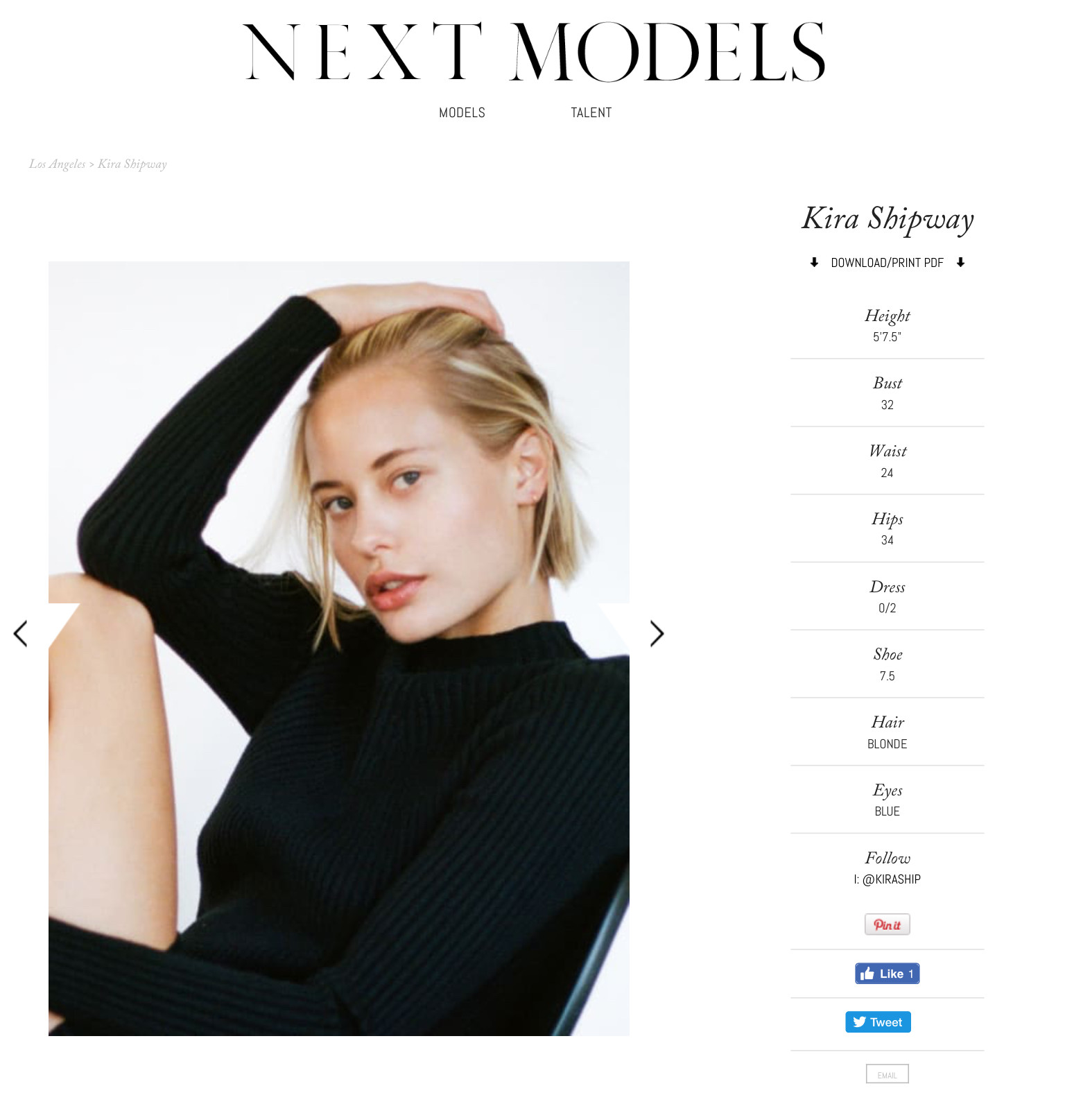This screenshot has height=1120, width=1065.
Task: Click Download/Print PDF link
Action: point(887,263)
